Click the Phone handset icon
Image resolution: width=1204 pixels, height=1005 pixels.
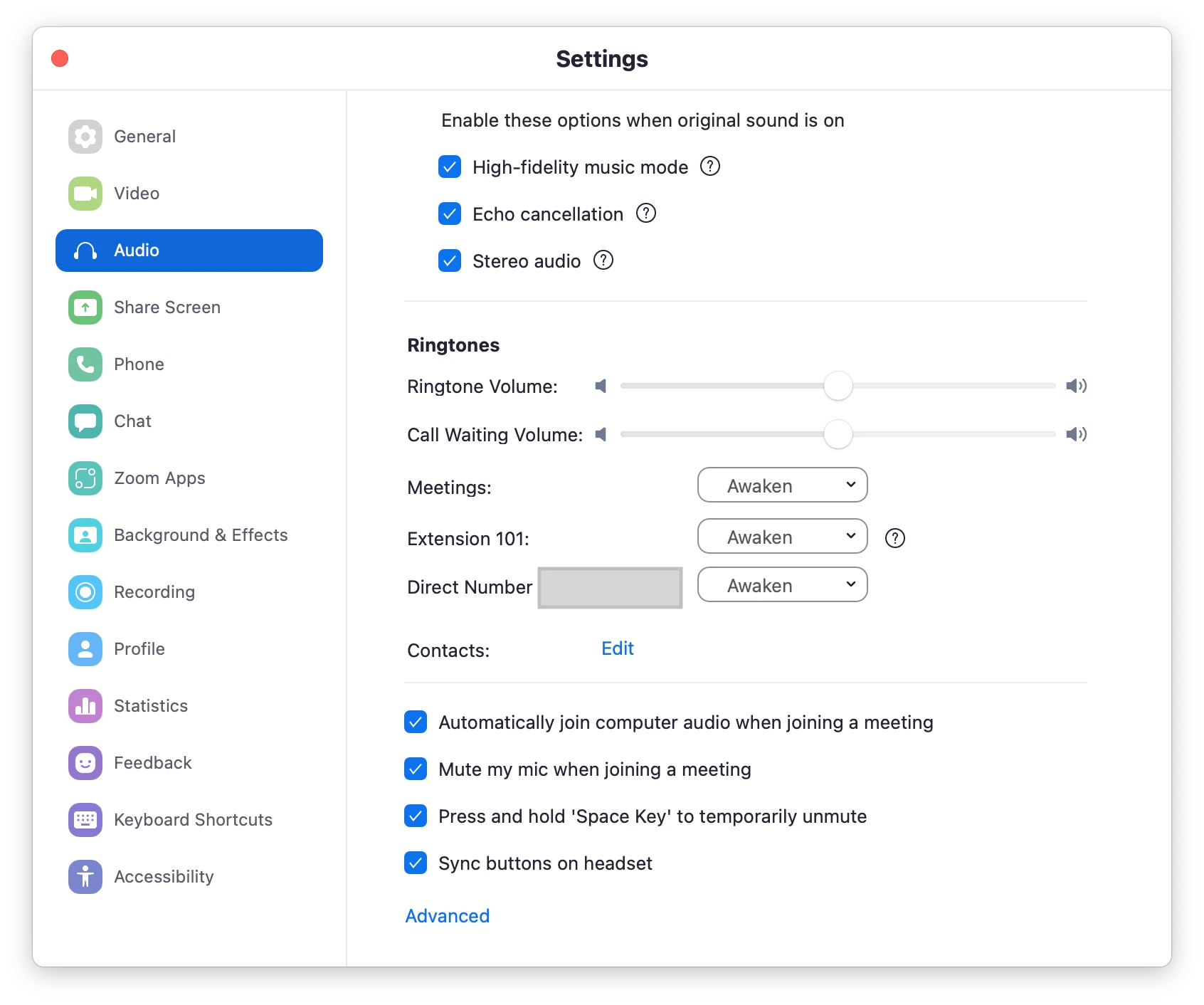coord(85,364)
